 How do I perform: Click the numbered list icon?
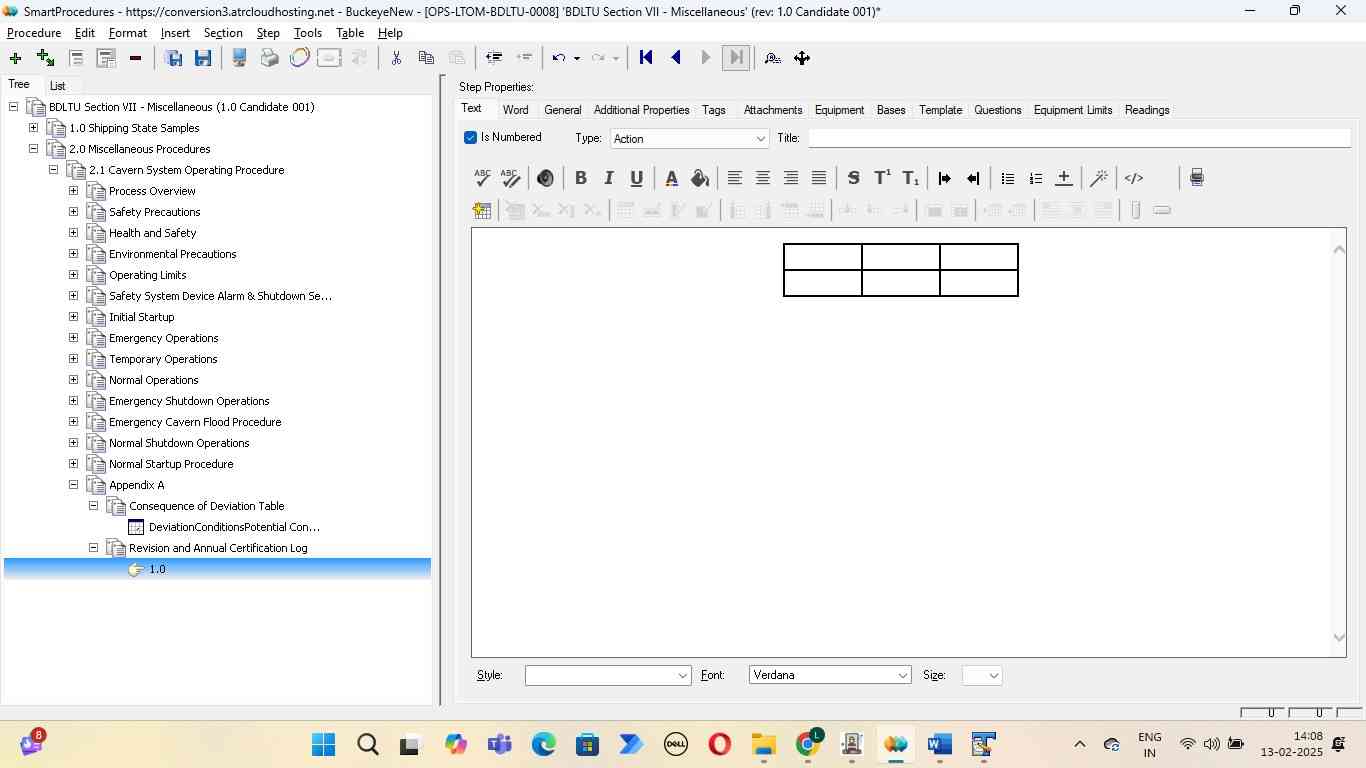tap(1036, 178)
